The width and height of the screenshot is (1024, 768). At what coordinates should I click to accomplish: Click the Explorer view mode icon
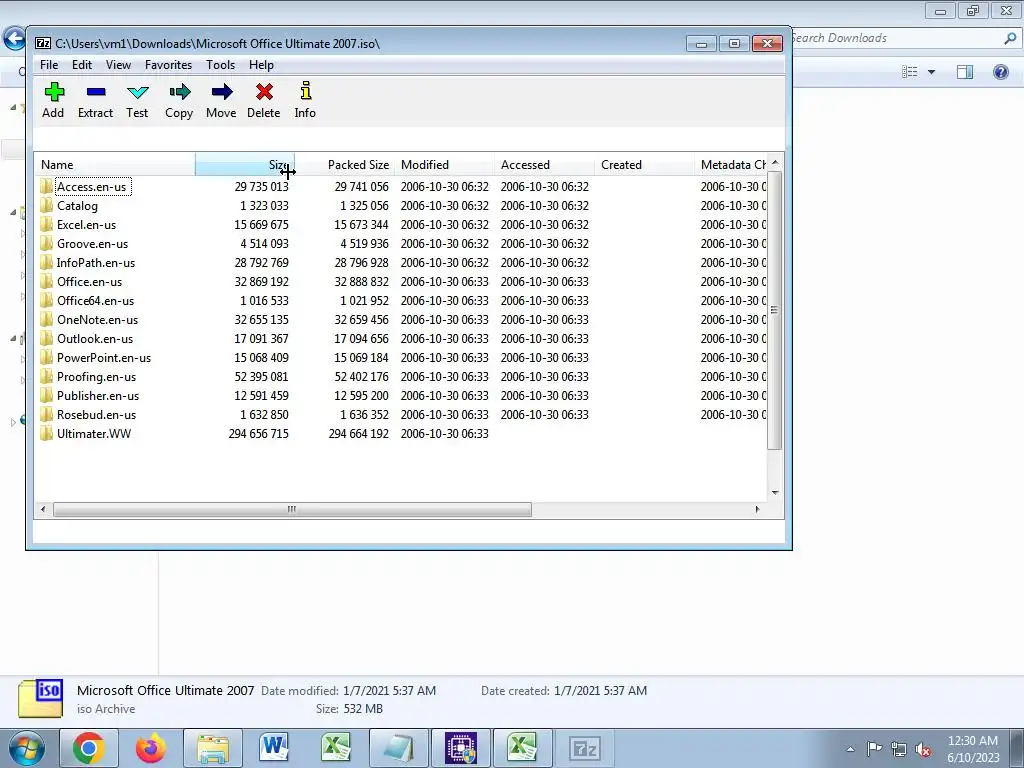click(910, 72)
